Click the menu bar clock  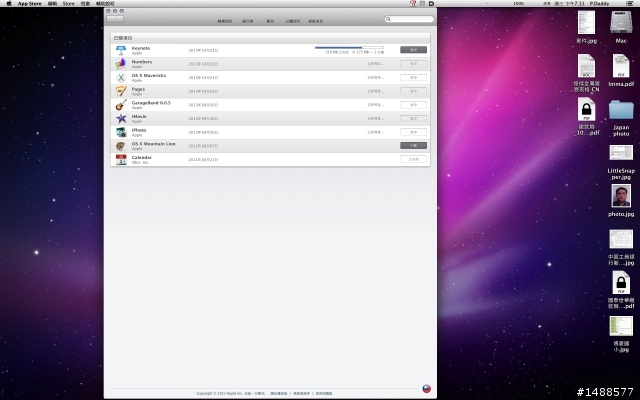pyautogui.click(x=569, y=3)
